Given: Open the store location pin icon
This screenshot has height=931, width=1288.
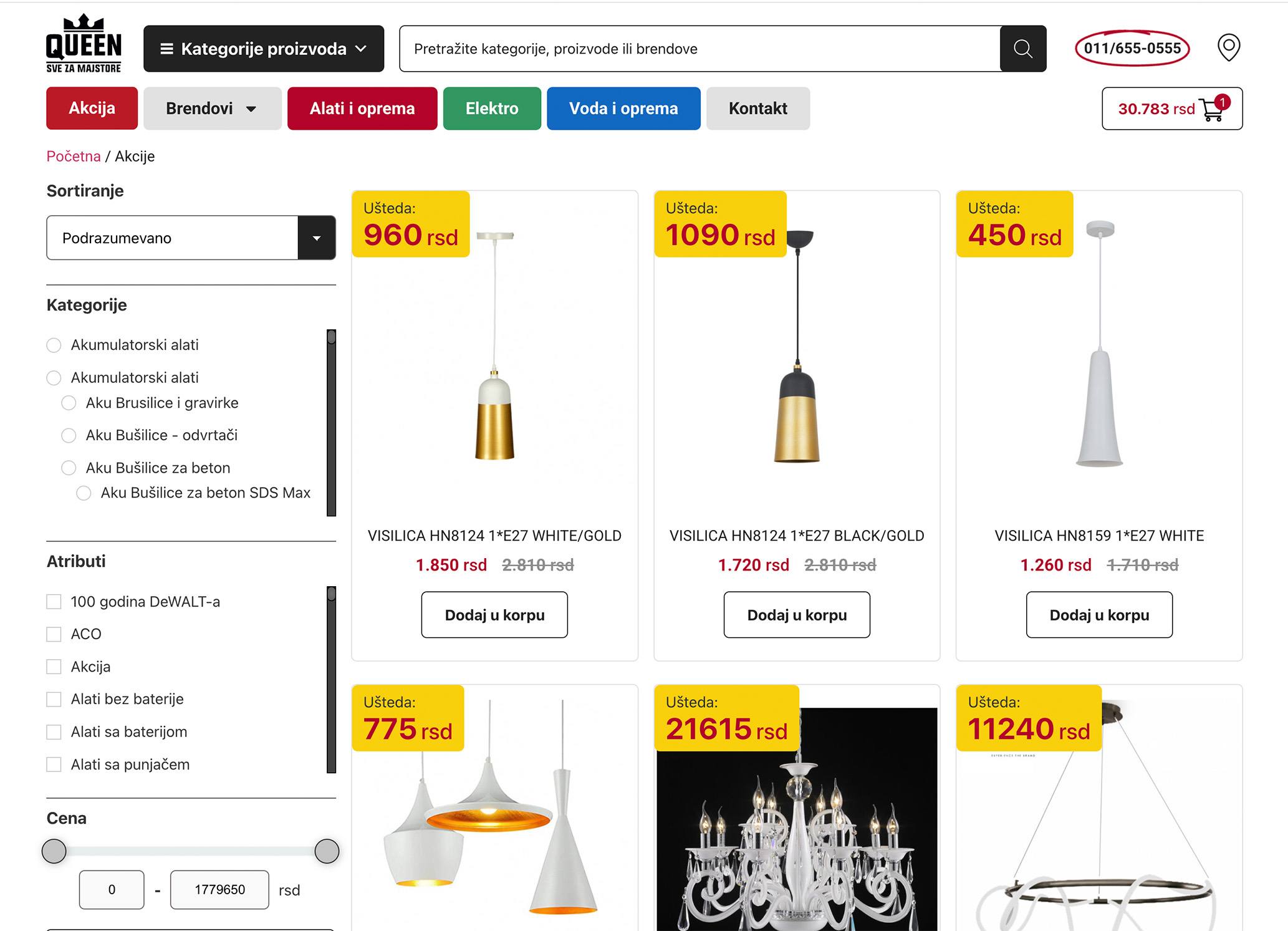Looking at the screenshot, I should pos(1228,47).
